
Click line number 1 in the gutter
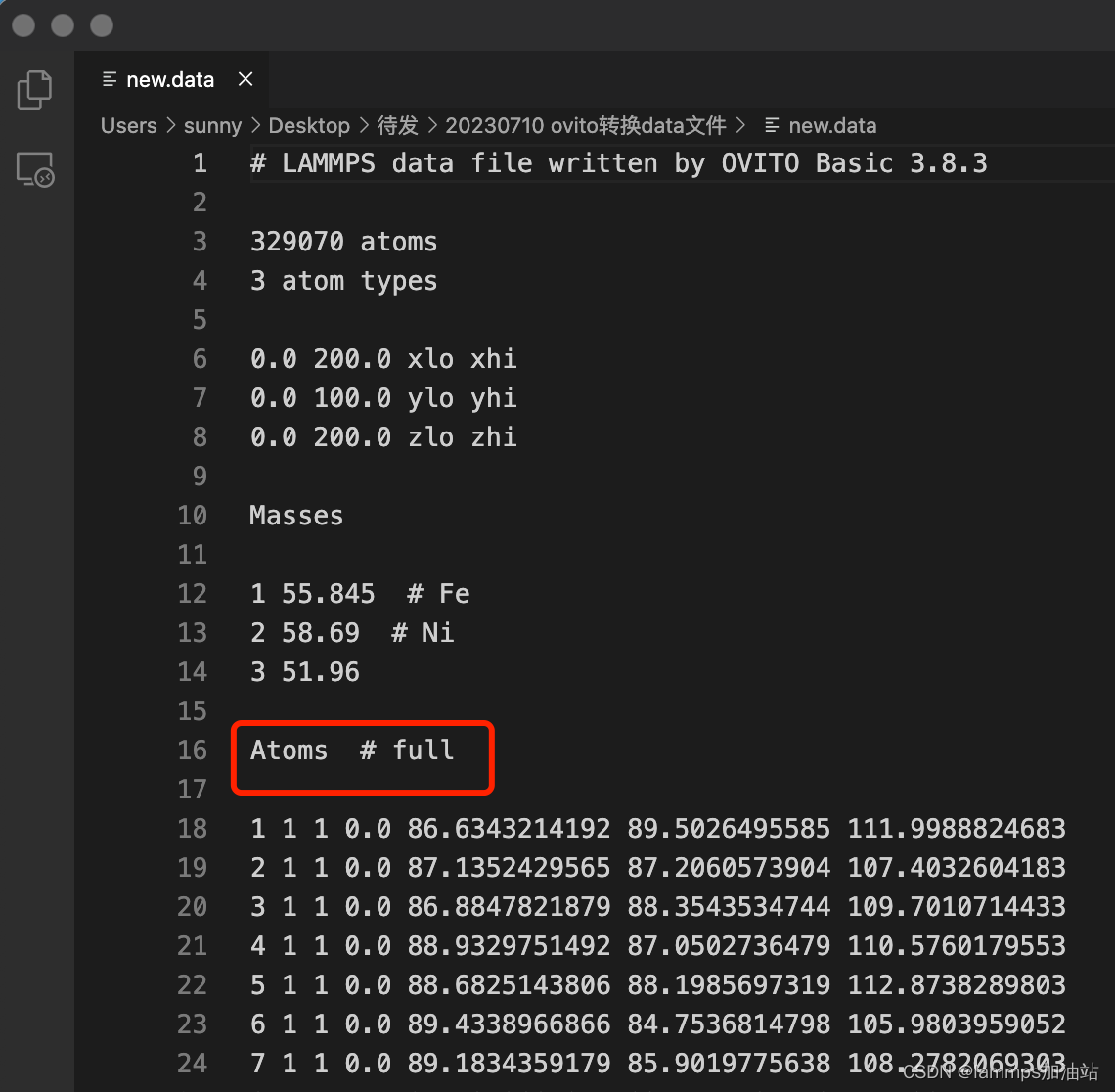click(x=200, y=162)
